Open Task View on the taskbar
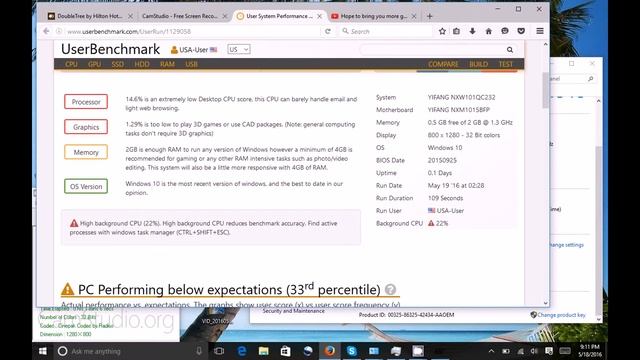The image size is (640, 360). point(219,351)
